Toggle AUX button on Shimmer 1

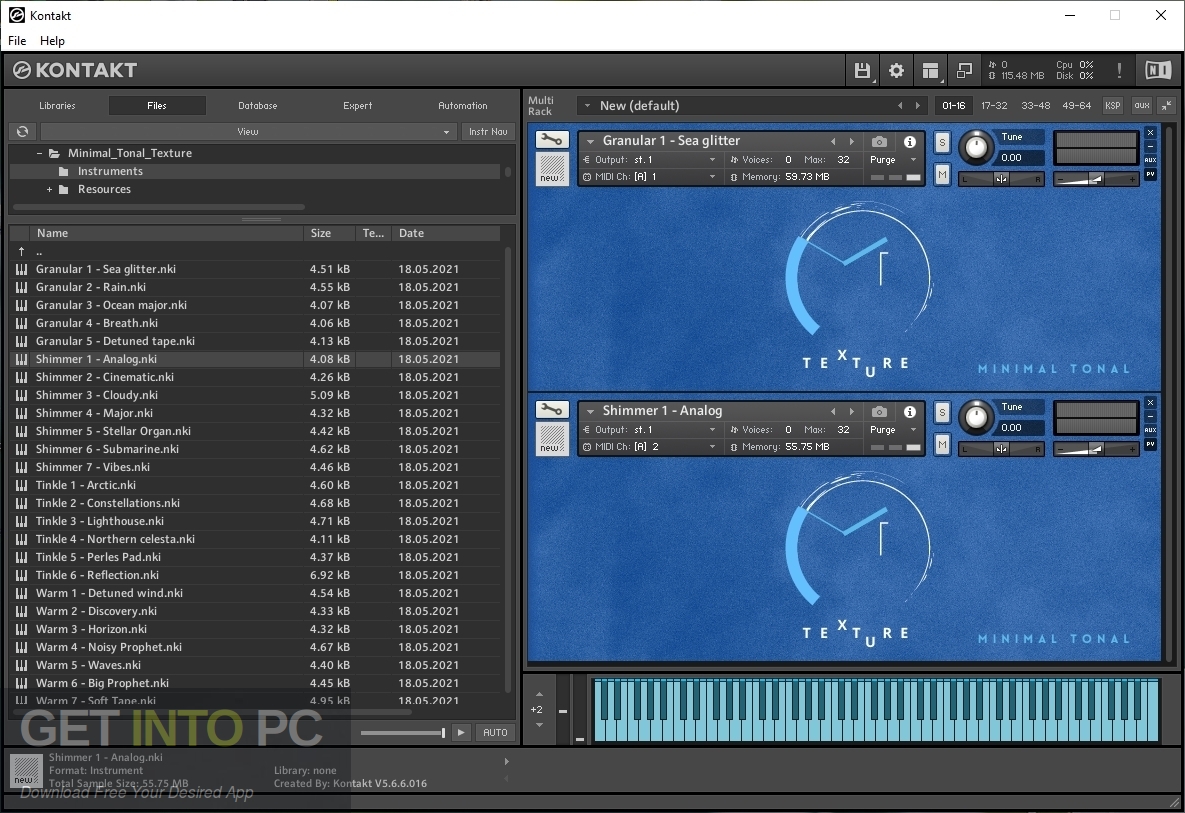point(1150,430)
